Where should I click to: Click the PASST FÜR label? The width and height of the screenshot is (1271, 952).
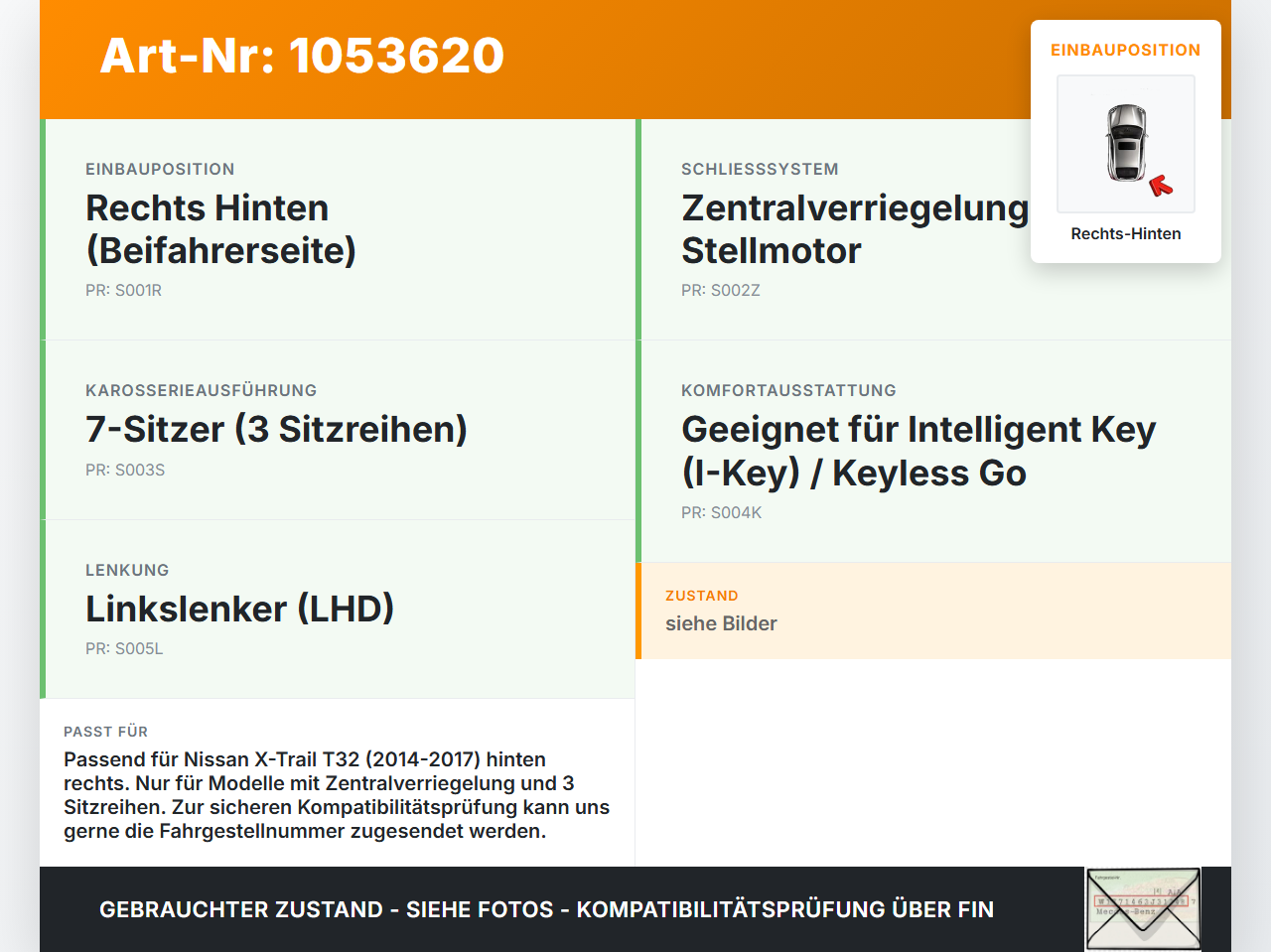tap(105, 732)
